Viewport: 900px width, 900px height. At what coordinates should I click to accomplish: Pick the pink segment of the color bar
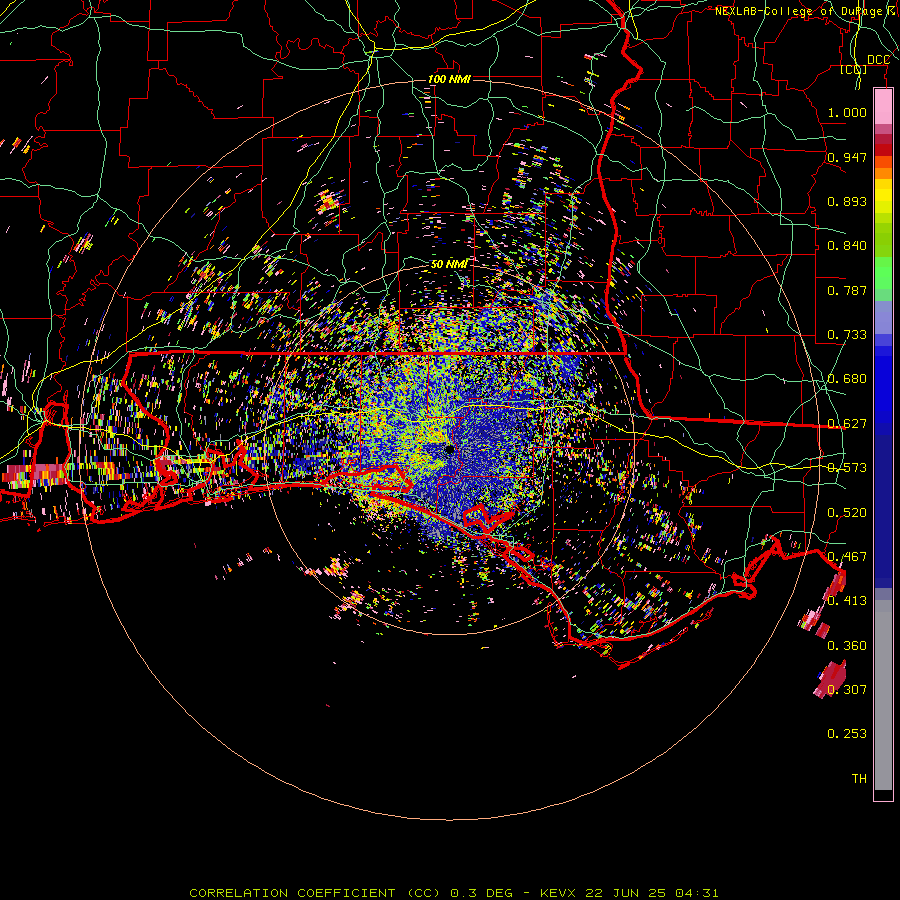pyautogui.click(x=883, y=107)
